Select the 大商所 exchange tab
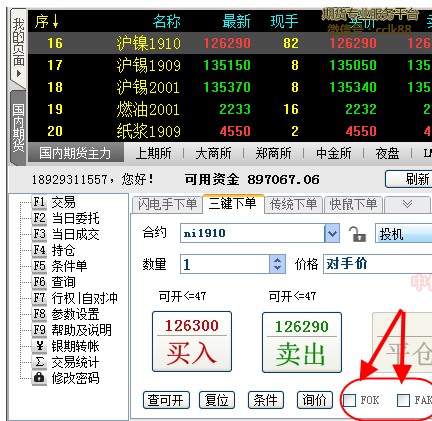Viewport: 432px width, 421px height. click(x=213, y=153)
